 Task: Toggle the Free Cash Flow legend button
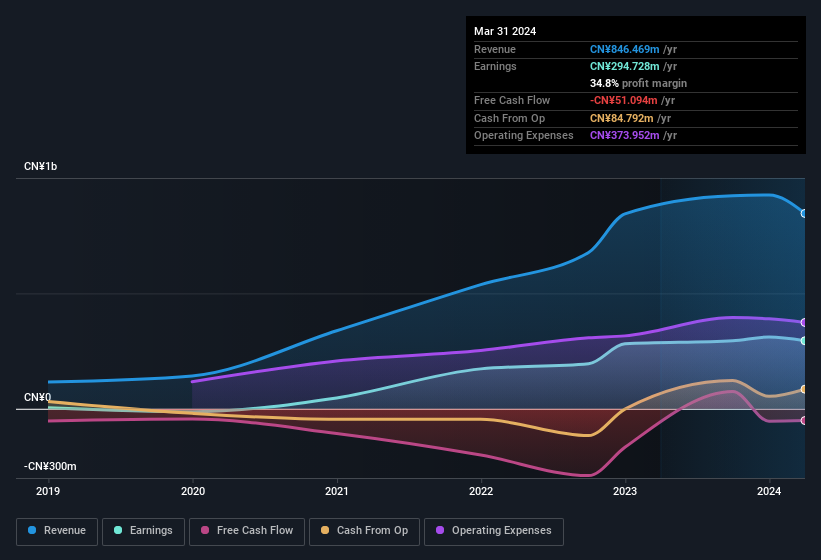pos(247,531)
